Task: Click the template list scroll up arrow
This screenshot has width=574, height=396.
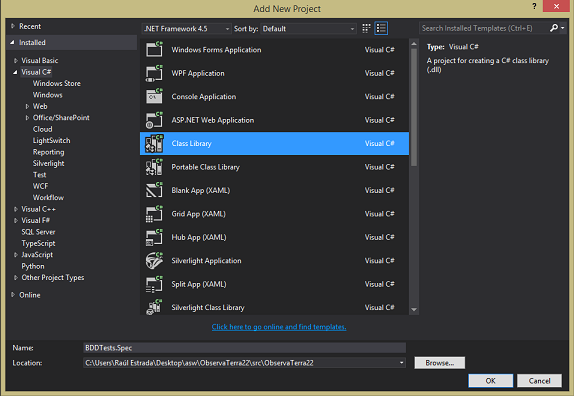Action: (x=414, y=44)
